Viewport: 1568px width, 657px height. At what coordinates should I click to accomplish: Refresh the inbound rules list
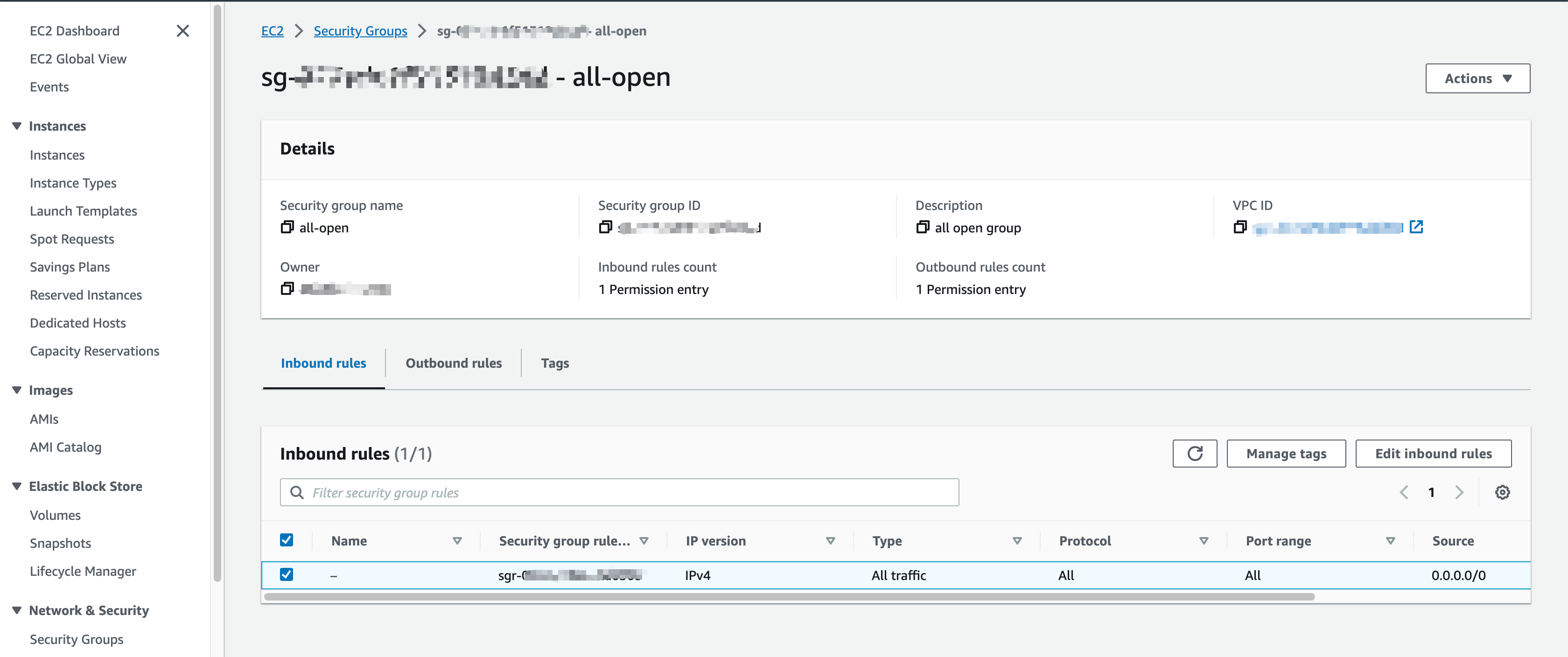1194,454
